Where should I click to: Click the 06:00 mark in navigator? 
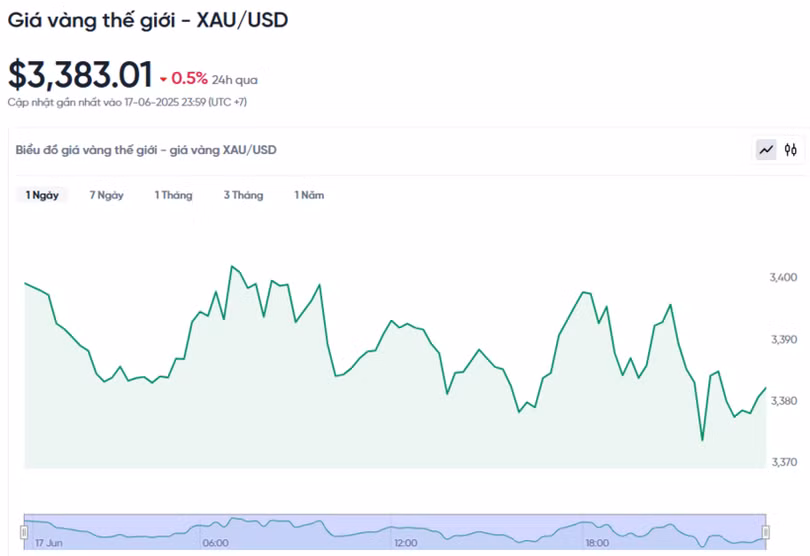[215, 543]
